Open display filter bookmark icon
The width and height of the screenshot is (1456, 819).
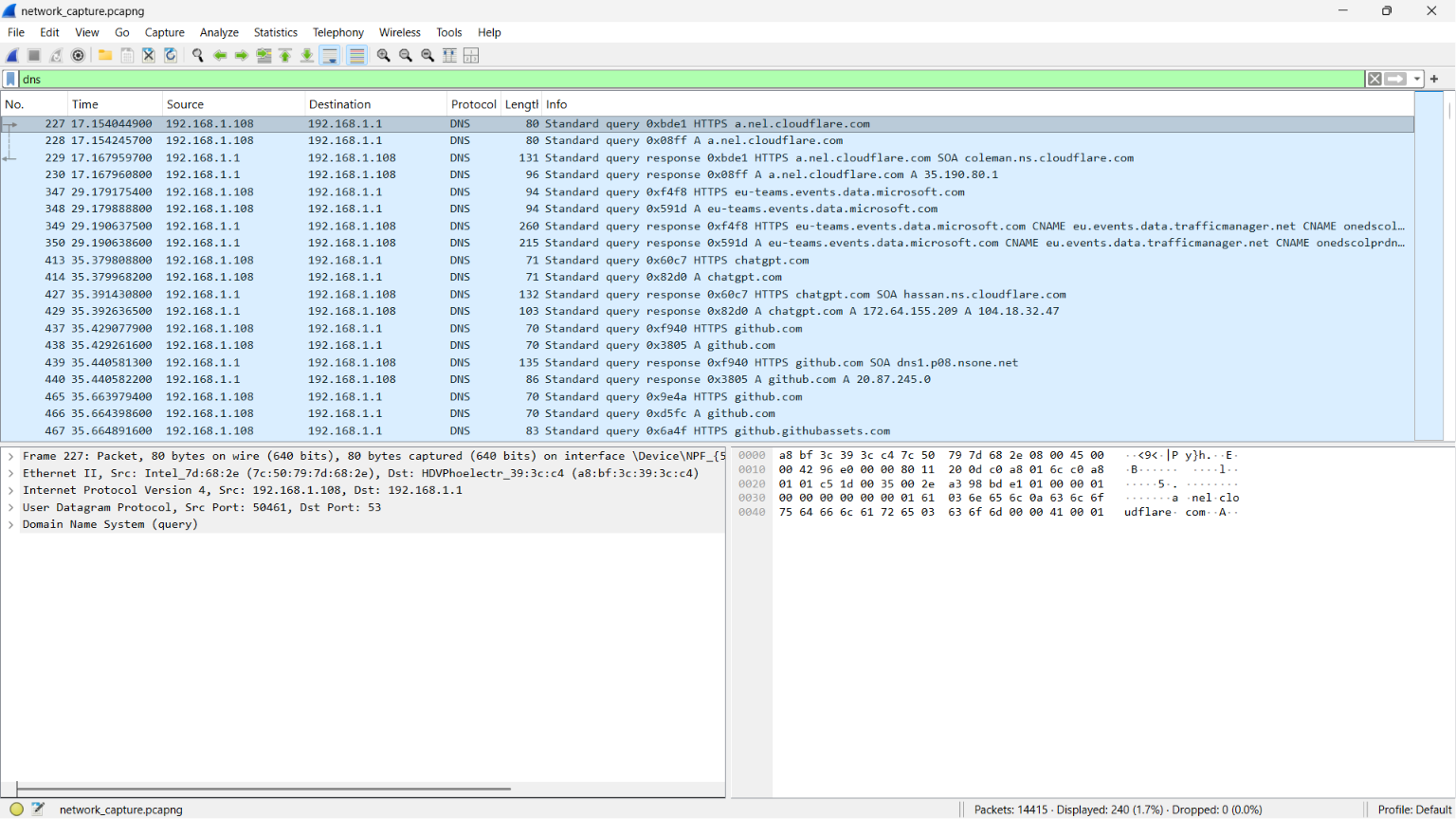tap(10, 79)
